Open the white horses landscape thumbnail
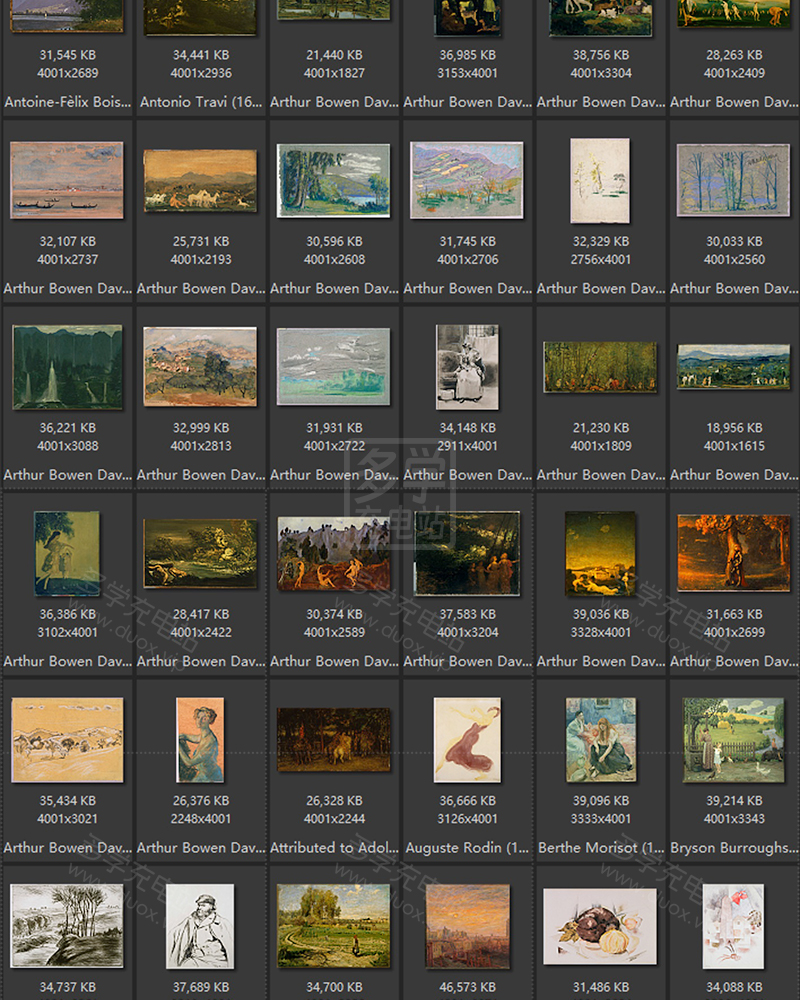This screenshot has width=800, height=1000. 200,181
